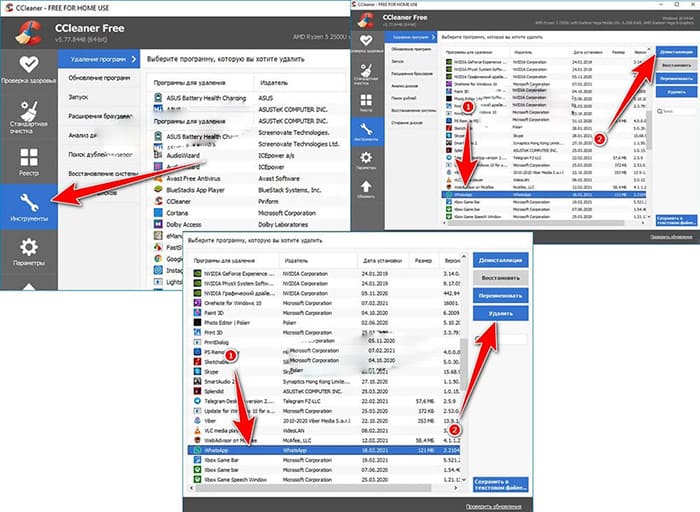Open Анализ дисков in top-right window submenu
Screen dimensions: 700x512
(x=404, y=86)
